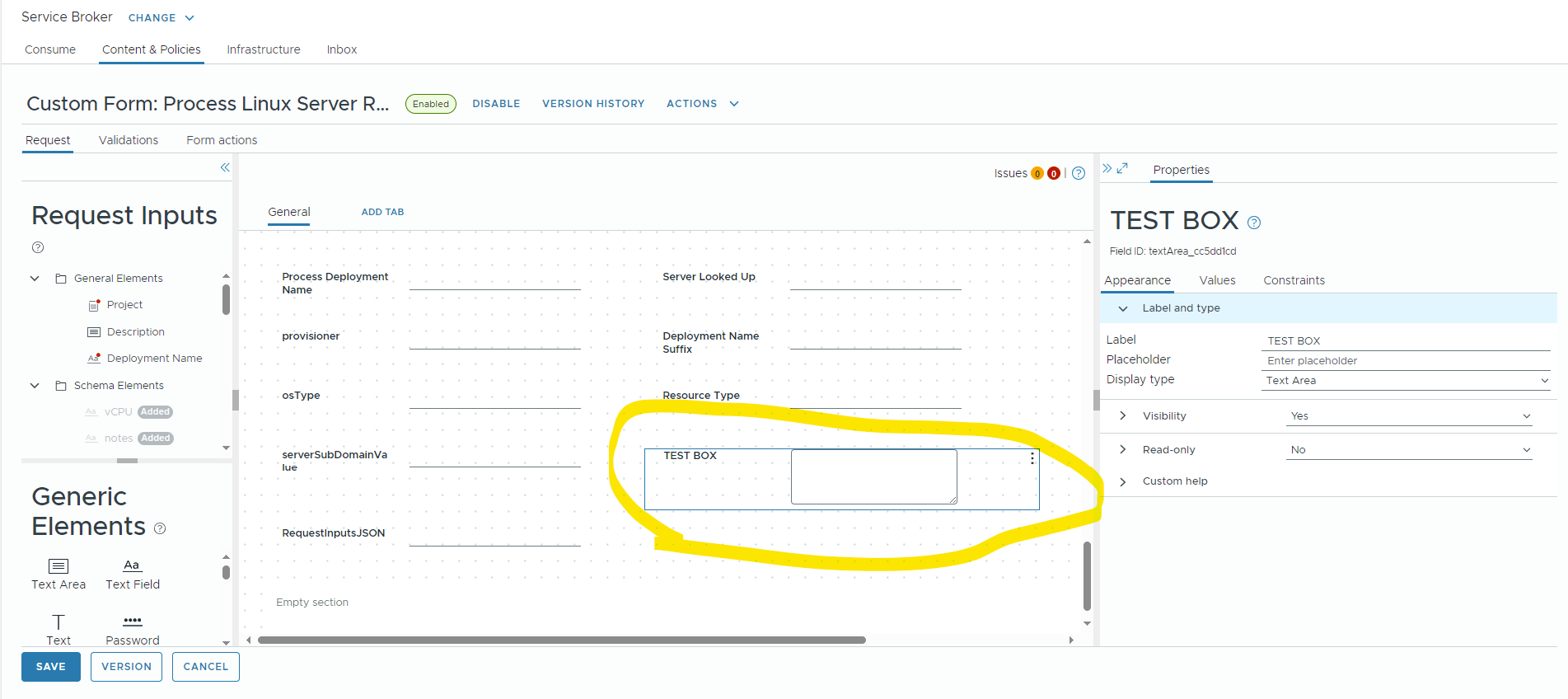Open VERSION HISTORY

coord(593,104)
